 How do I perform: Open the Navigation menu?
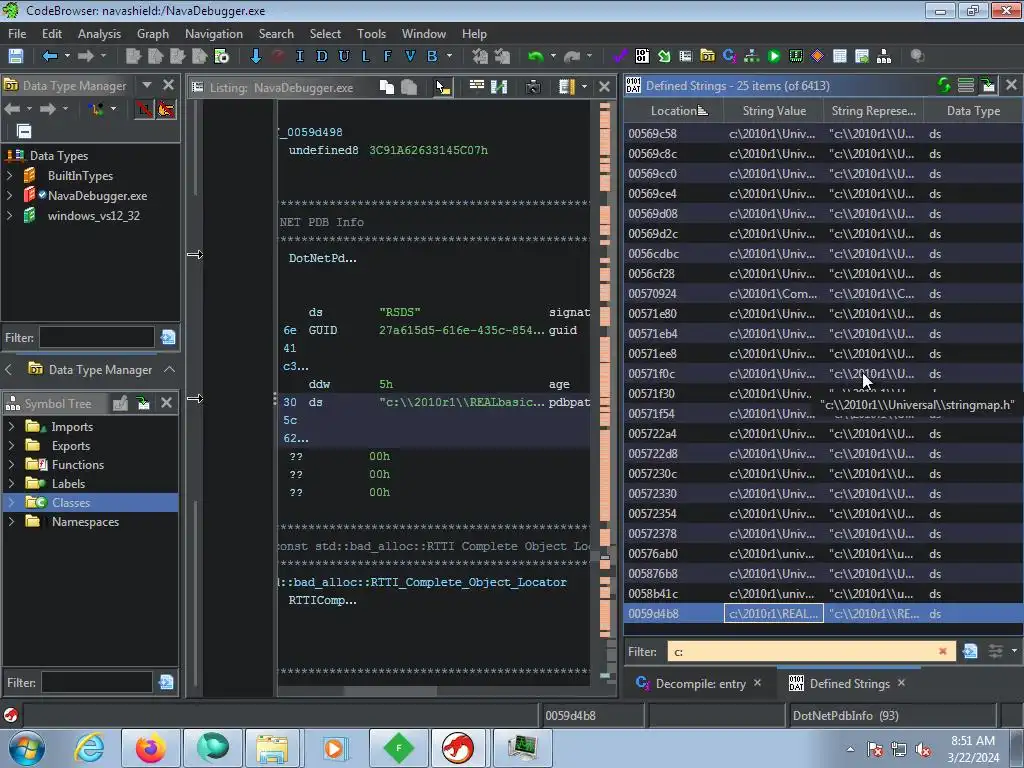(x=214, y=34)
